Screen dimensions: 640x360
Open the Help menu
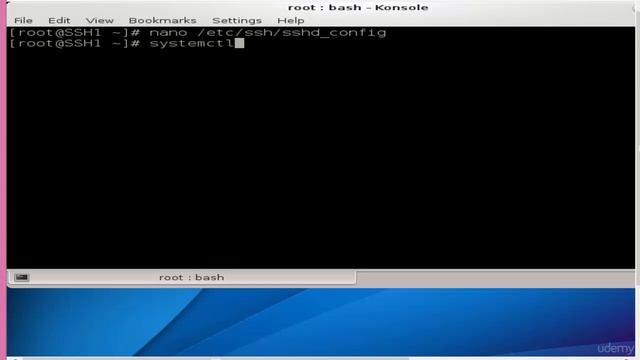pos(291,20)
